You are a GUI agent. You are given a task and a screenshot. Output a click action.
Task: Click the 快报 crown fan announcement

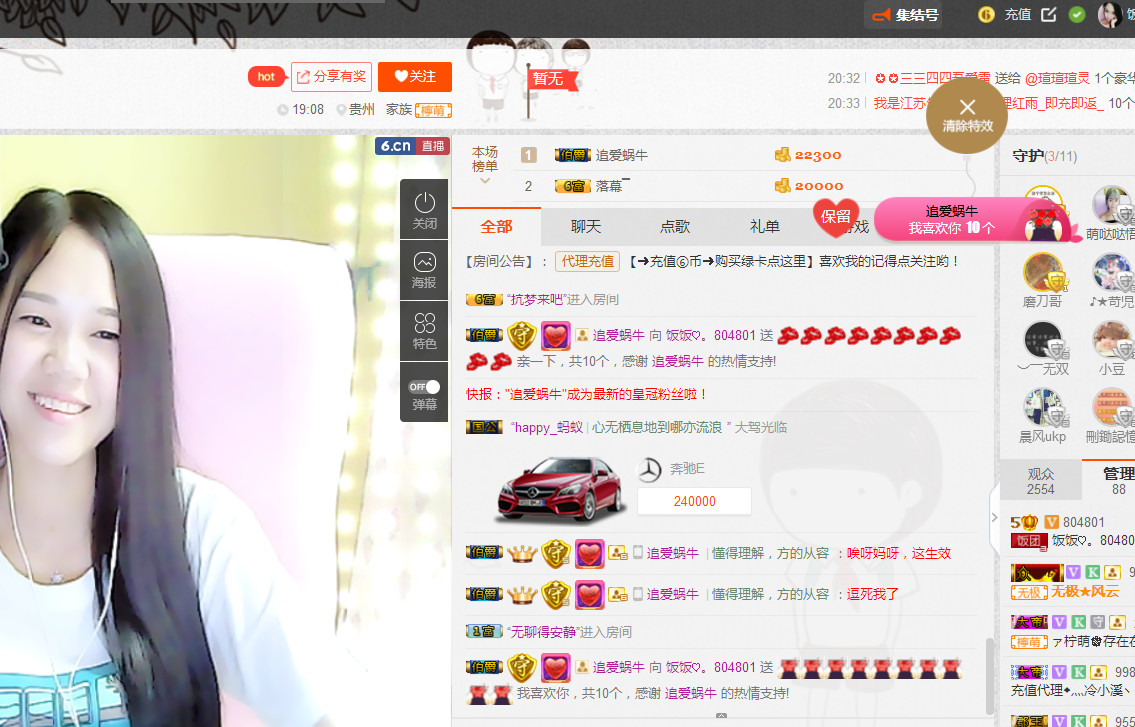[586, 394]
